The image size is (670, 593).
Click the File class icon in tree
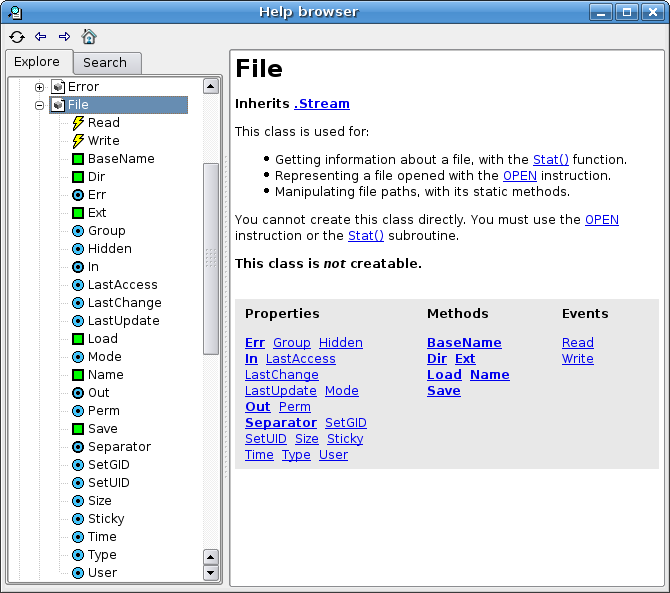58,105
